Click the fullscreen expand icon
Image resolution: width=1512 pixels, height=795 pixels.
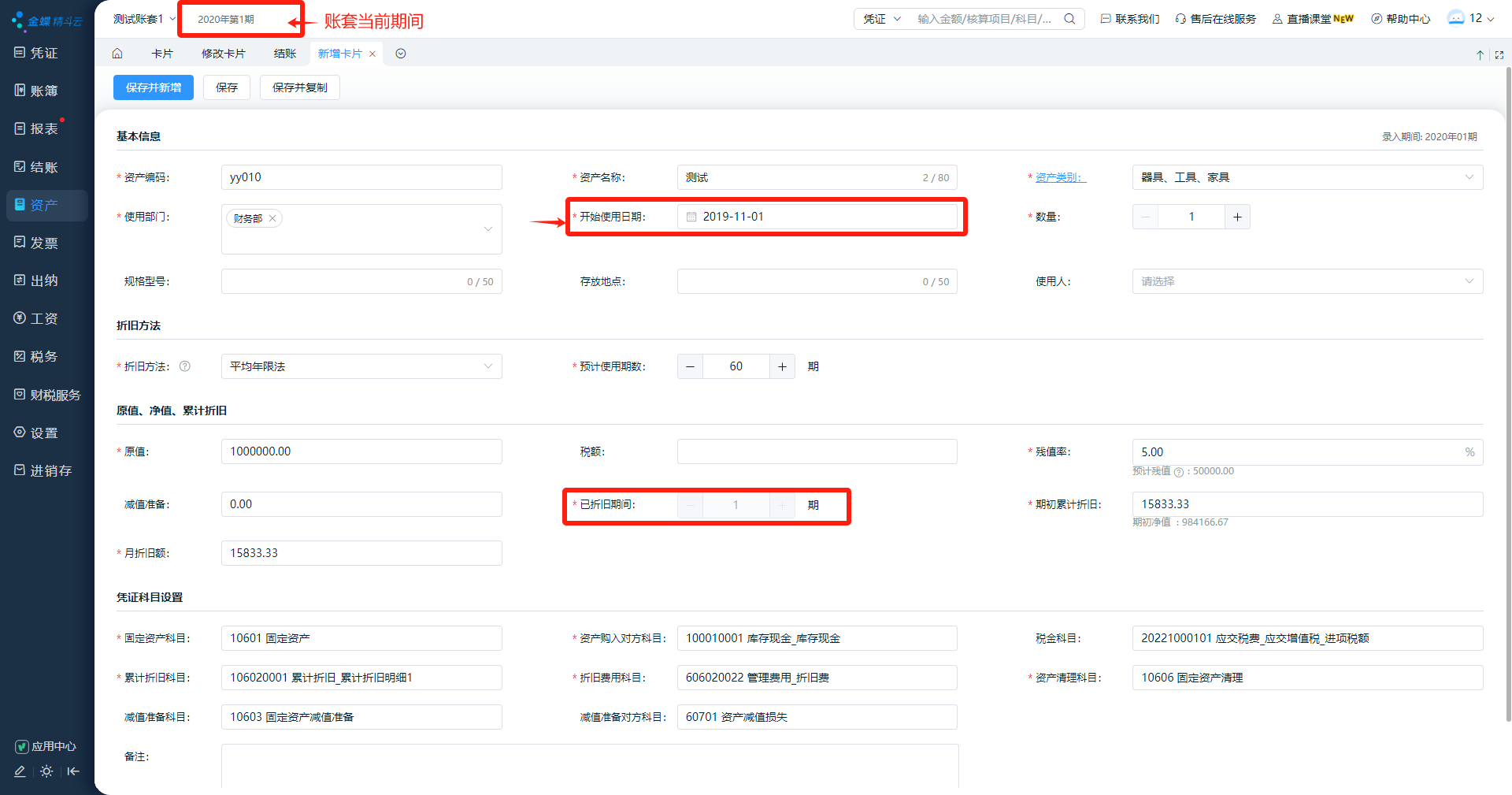click(1499, 54)
